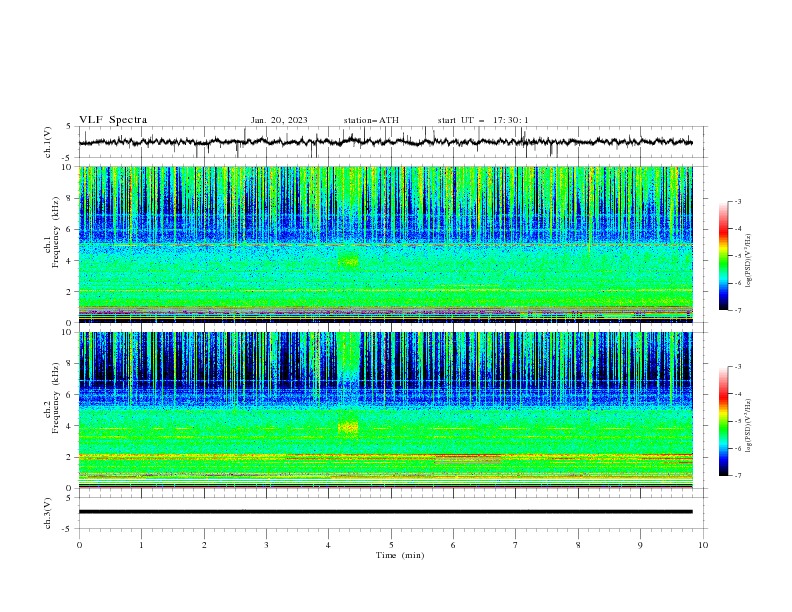Click the "-5" label on ch.2 color bar

[738, 421]
